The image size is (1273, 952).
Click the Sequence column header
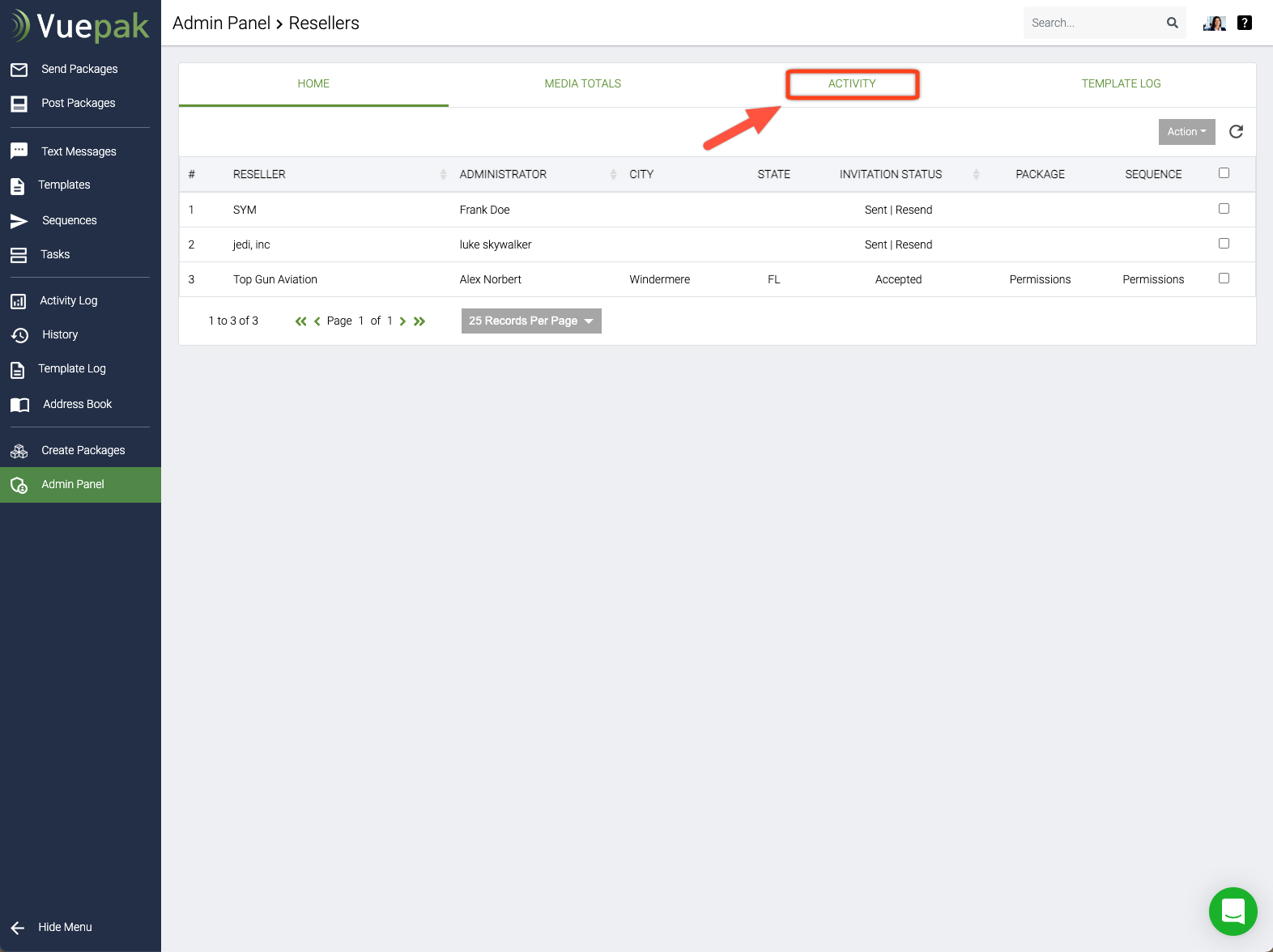point(1153,175)
